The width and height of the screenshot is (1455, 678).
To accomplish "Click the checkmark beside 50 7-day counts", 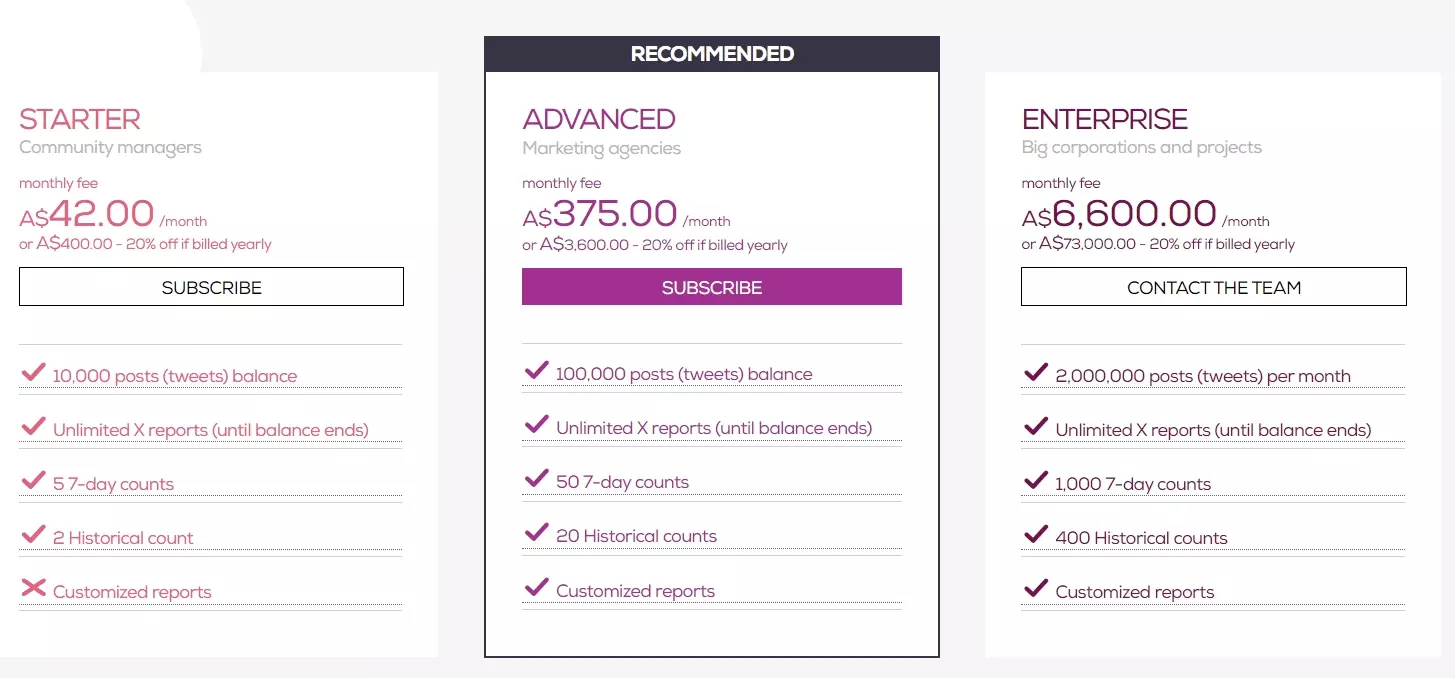I will click(537, 479).
